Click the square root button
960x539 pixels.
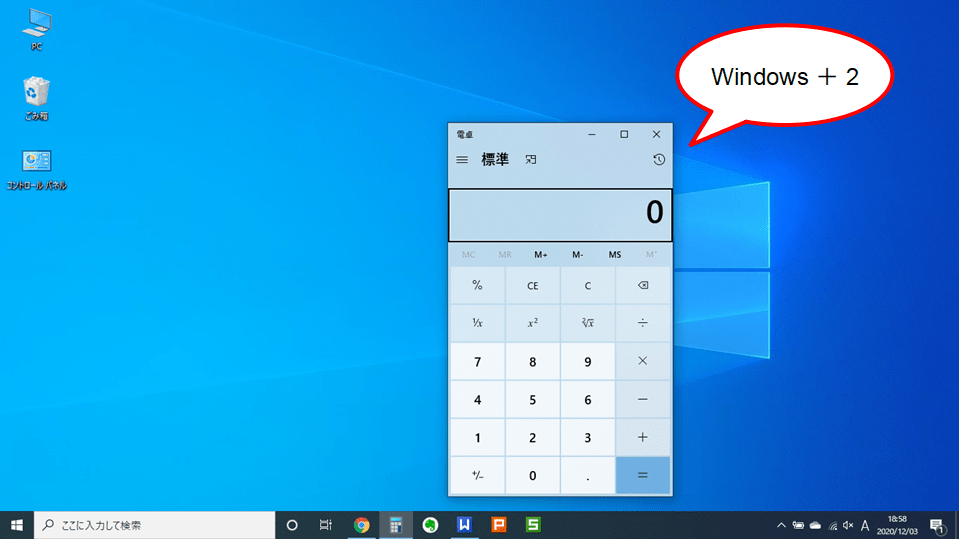coord(587,323)
